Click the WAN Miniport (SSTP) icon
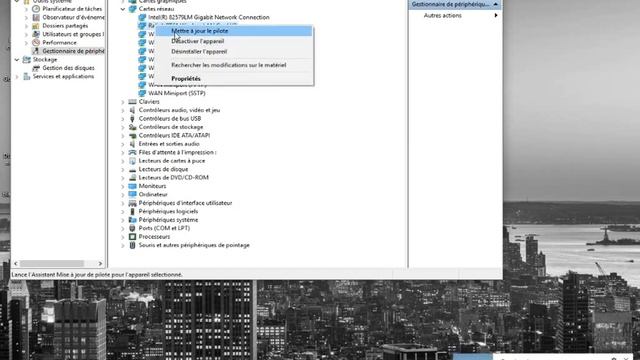This screenshot has width=640, height=360. 142,93
